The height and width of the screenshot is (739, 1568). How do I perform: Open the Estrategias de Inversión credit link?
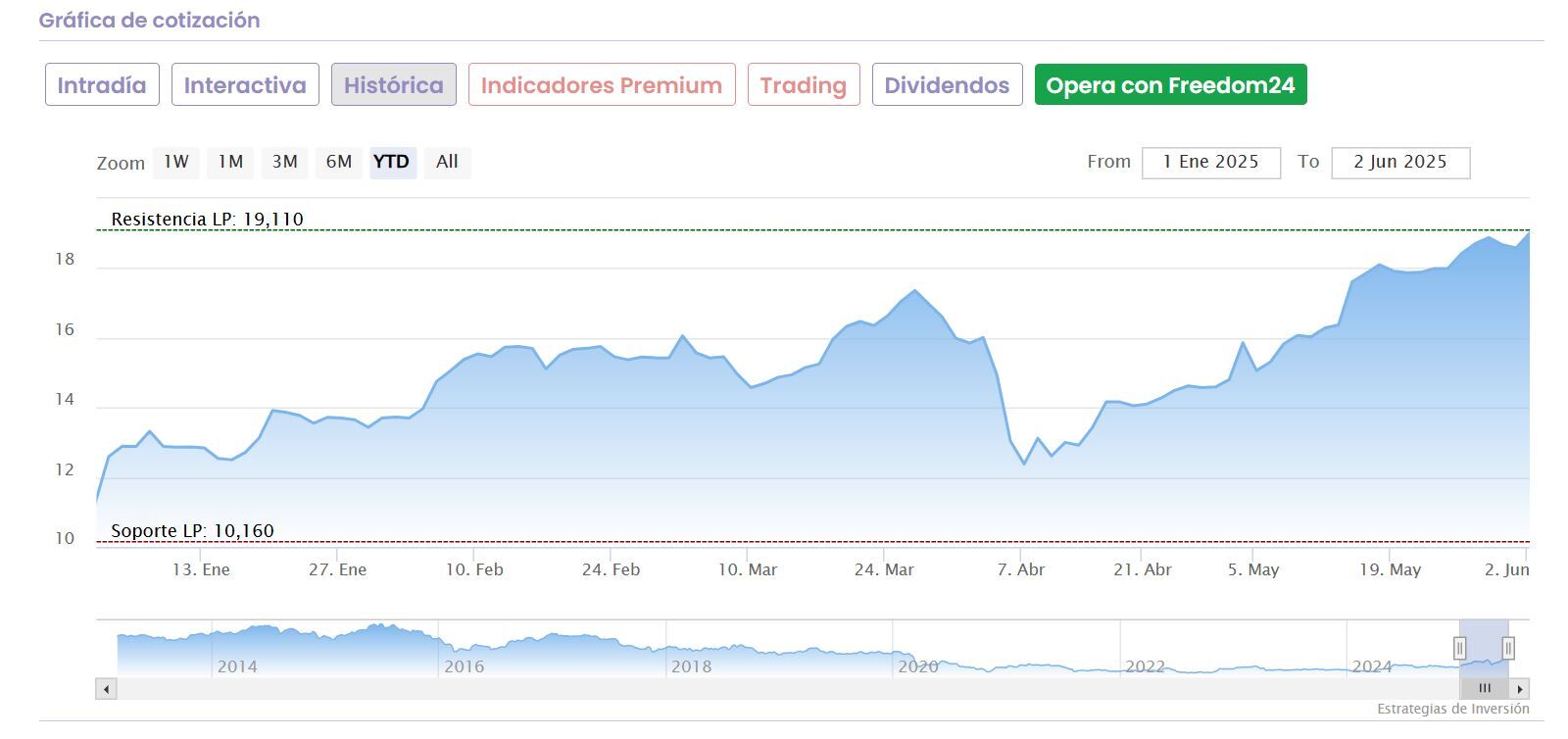coord(1452,709)
